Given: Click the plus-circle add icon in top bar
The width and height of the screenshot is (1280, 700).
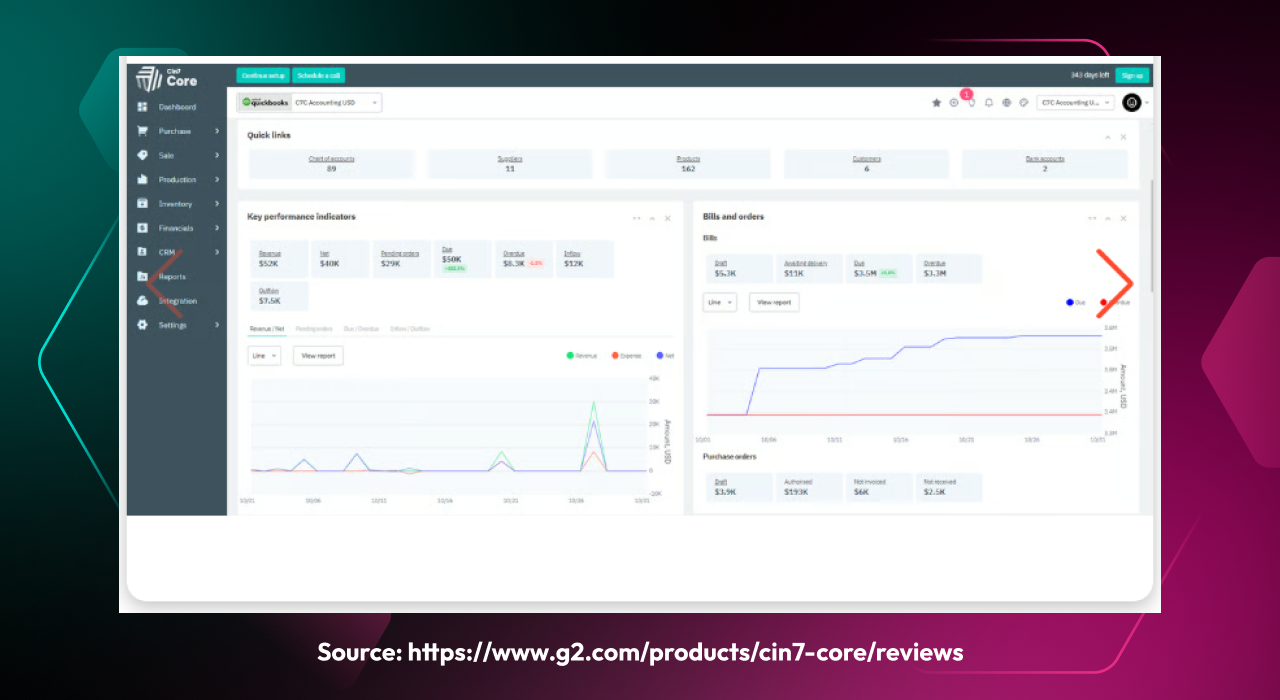Looking at the screenshot, I should [954, 102].
